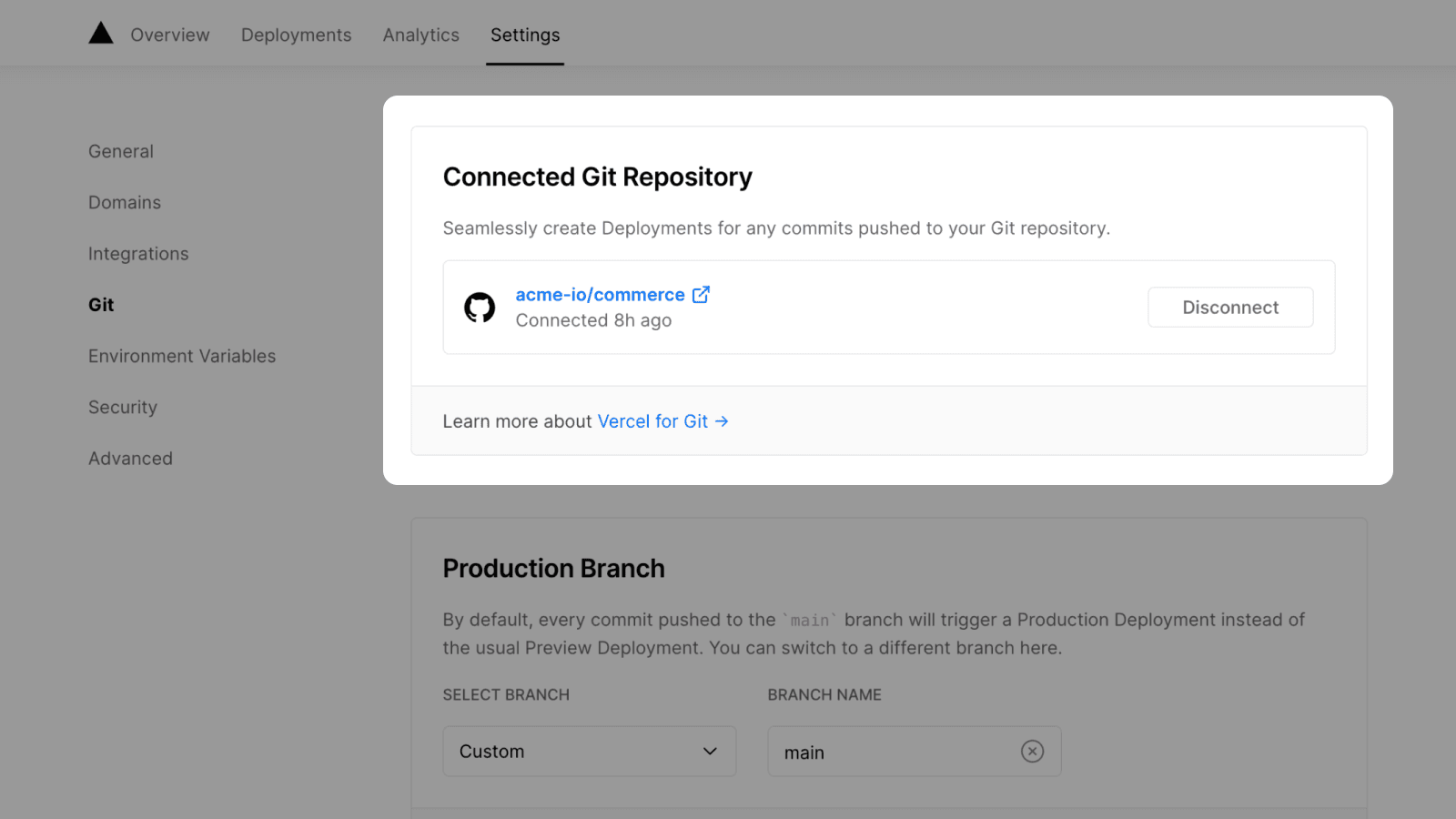Follow the Vercel for Git link

(x=652, y=421)
